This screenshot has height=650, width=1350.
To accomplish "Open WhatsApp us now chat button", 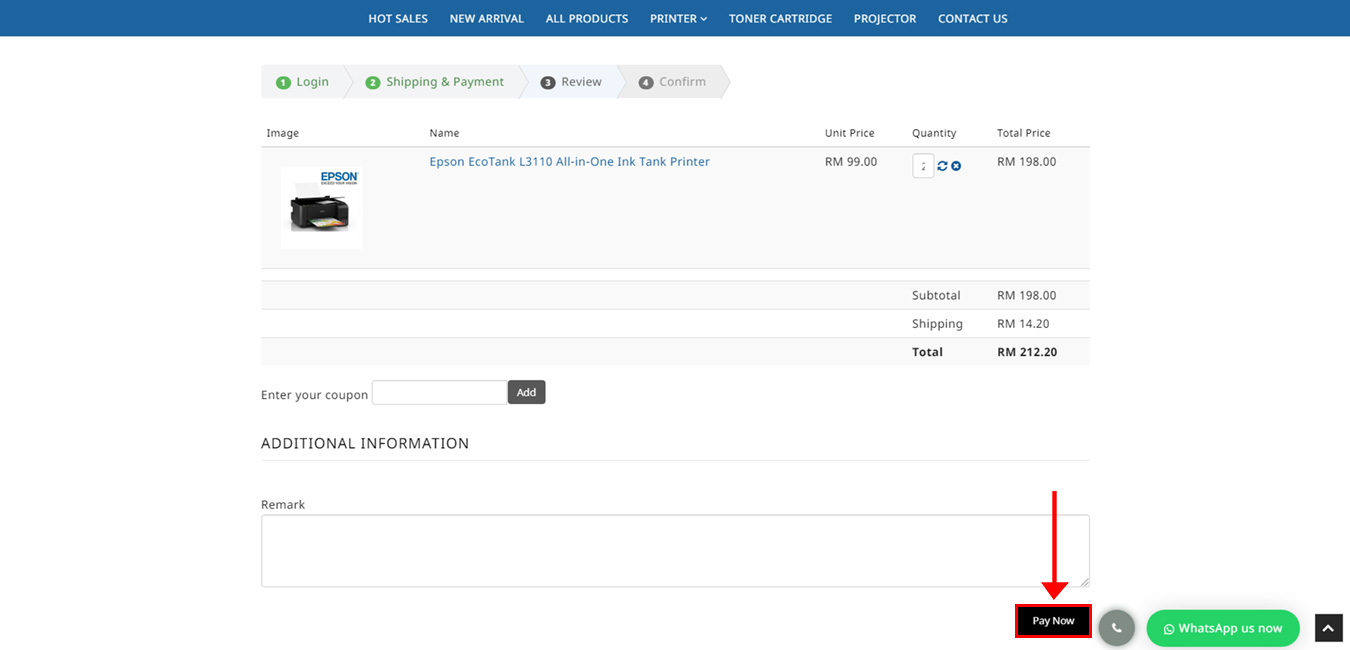I will click(x=1222, y=628).
